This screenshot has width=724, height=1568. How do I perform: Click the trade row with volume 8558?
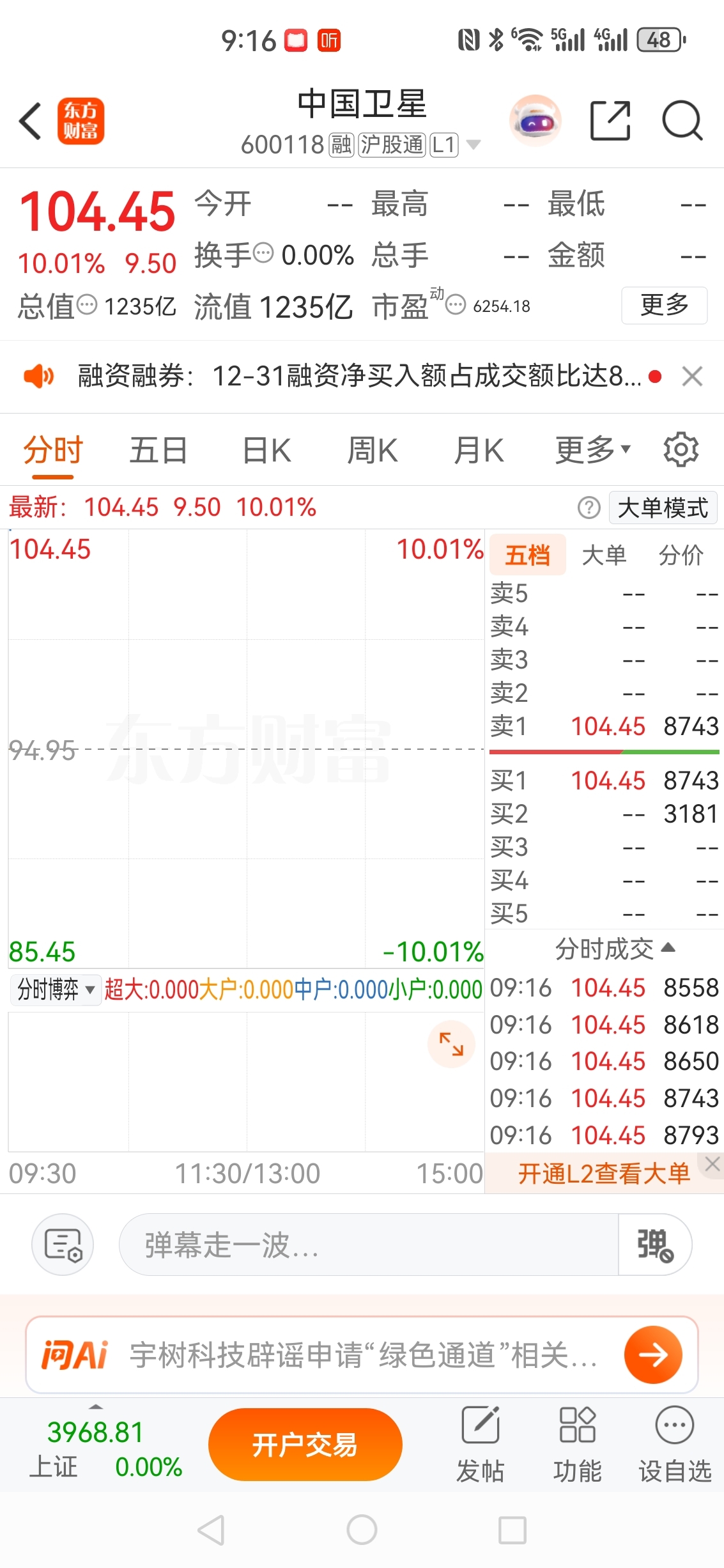coord(605,988)
